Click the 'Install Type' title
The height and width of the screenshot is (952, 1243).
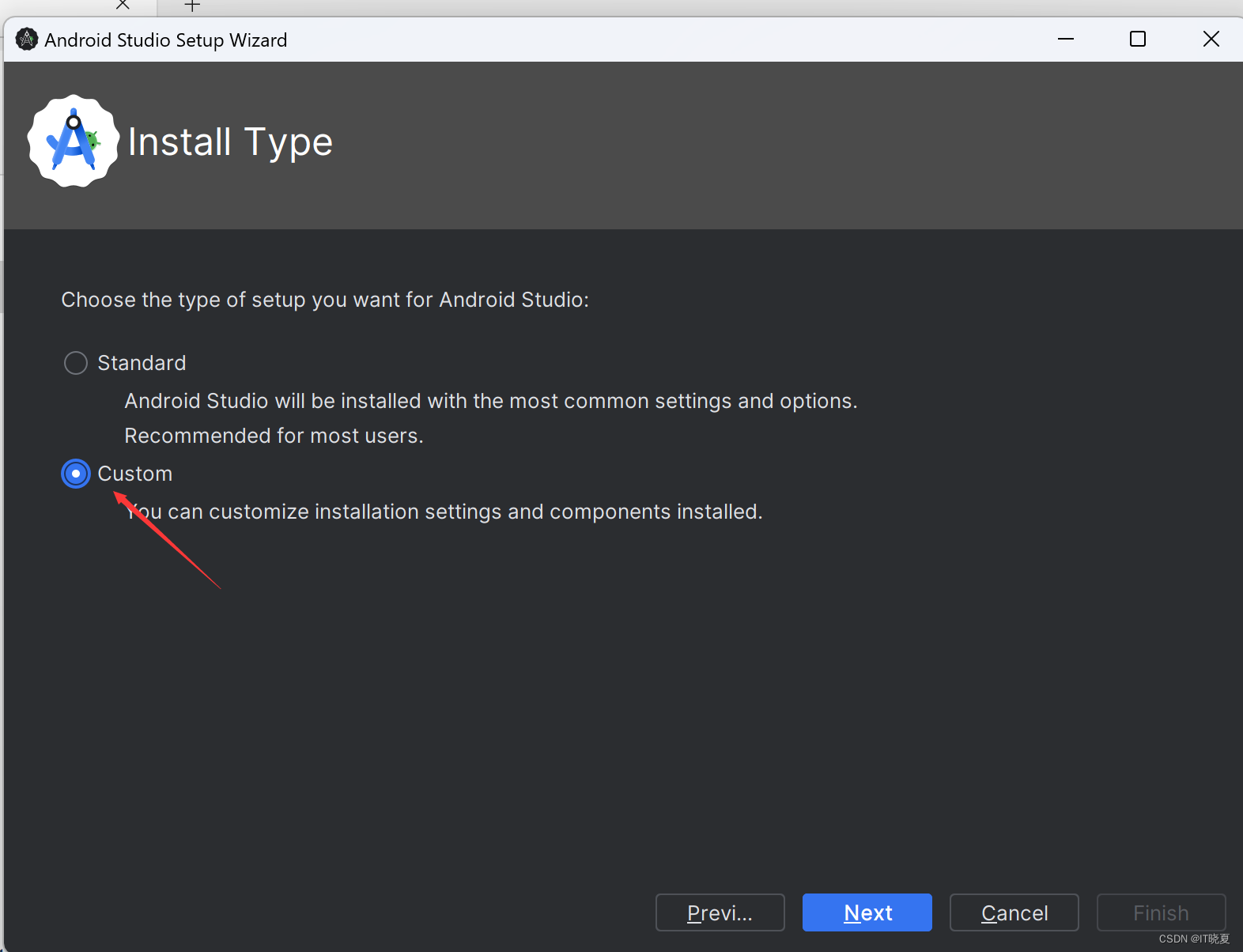(230, 142)
